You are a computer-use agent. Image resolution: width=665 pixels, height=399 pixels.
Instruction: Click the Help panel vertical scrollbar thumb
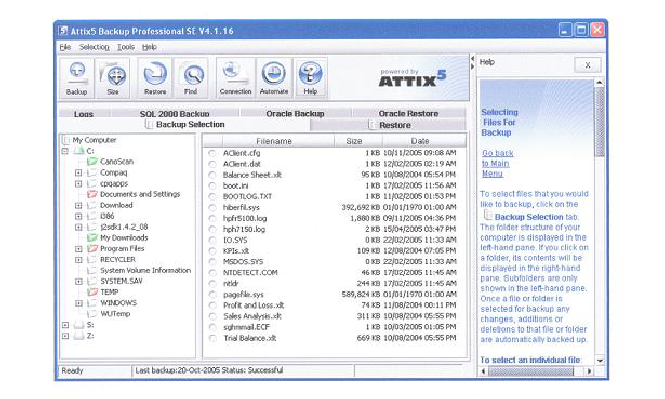click(x=600, y=121)
